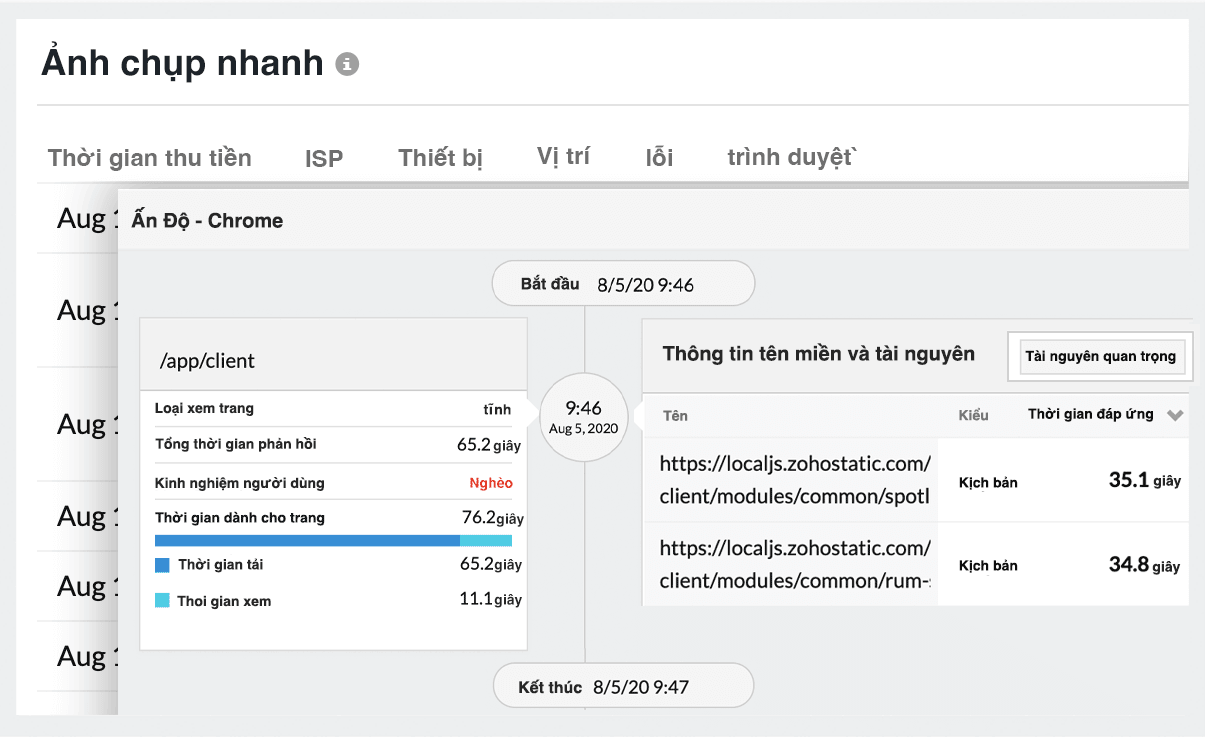Select the Vị trí tab
The width and height of the screenshot is (1205, 737).
point(563,156)
